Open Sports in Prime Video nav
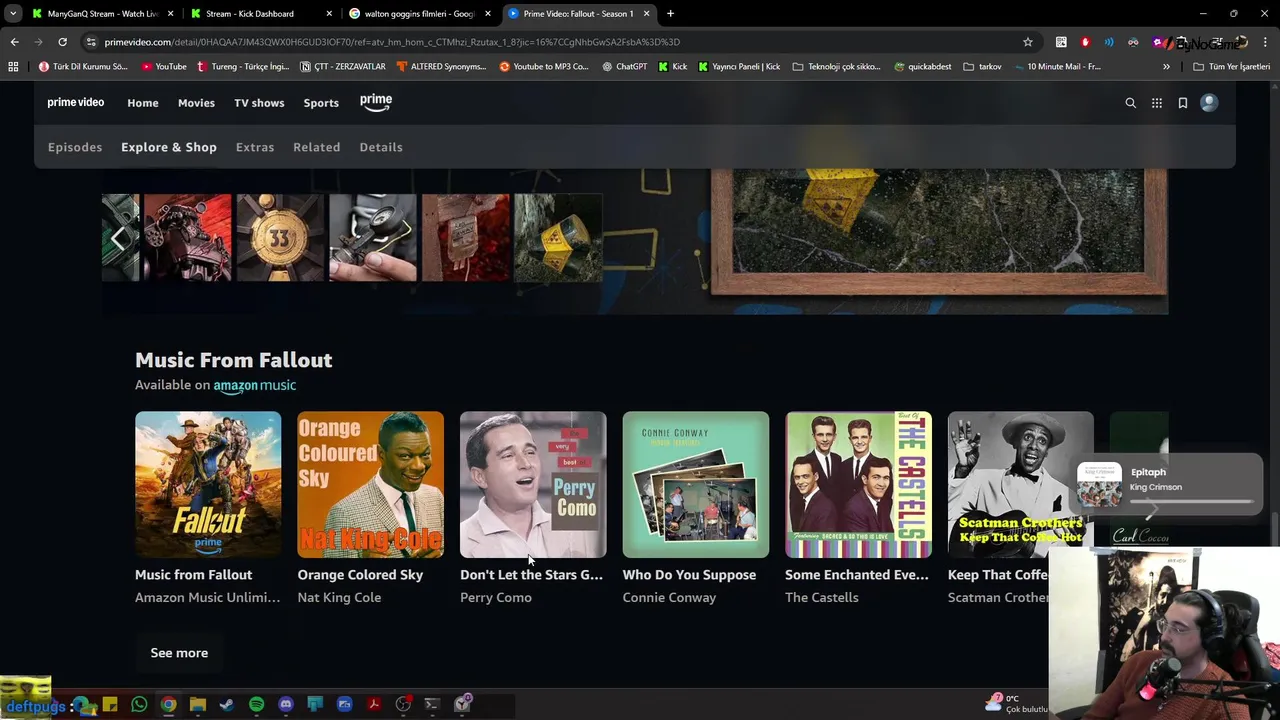The height and width of the screenshot is (720, 1280). (x=321, y=103)
